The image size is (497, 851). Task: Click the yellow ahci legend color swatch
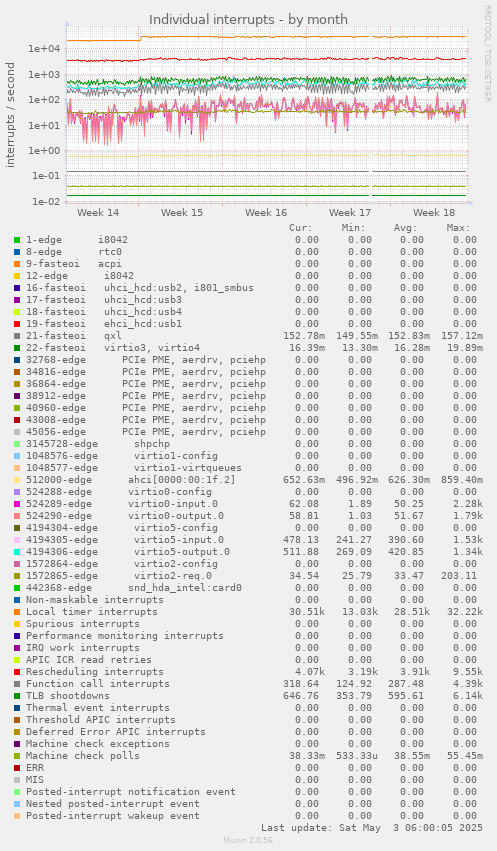[x=17, y=480]
